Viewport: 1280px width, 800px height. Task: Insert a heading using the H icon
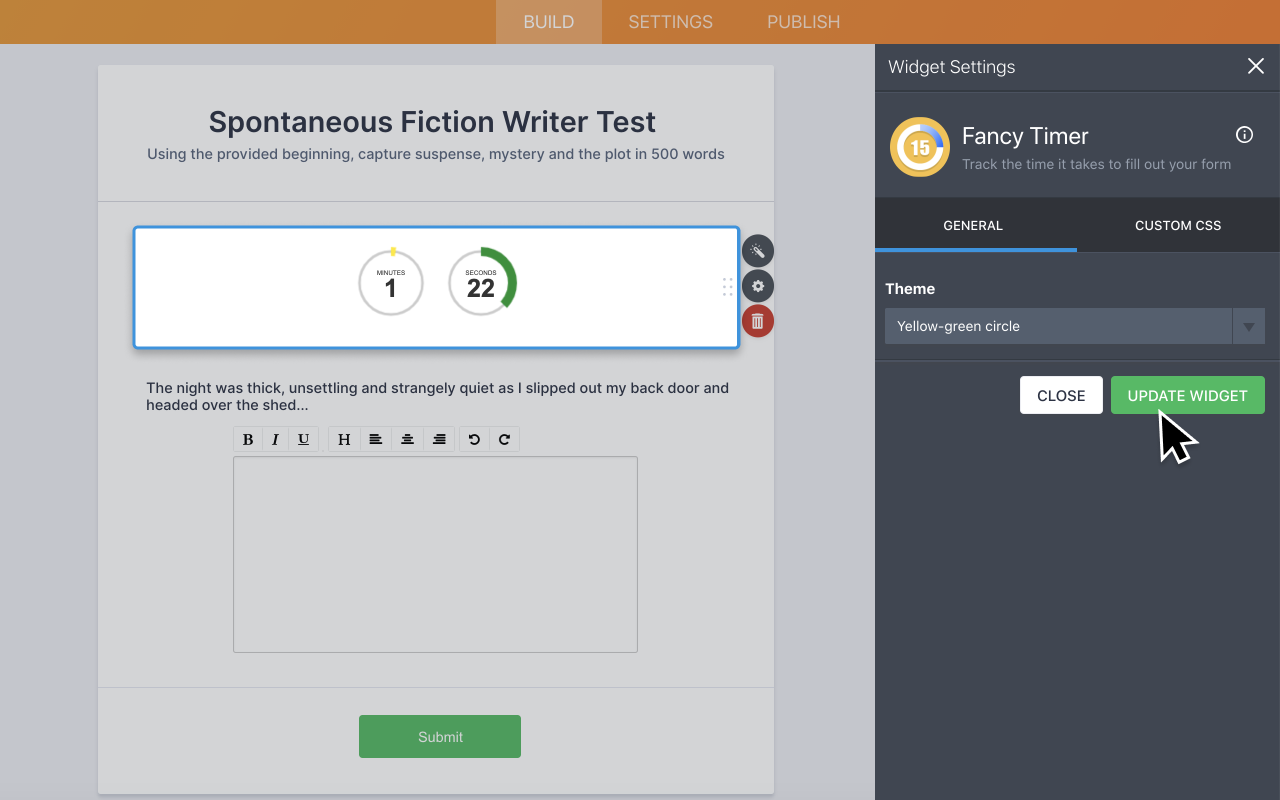tap(343, 438)
